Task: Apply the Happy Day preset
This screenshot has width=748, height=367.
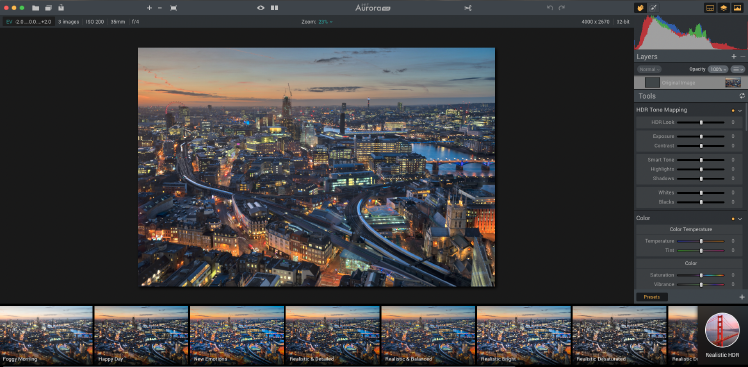Action: tap(141, 335)
